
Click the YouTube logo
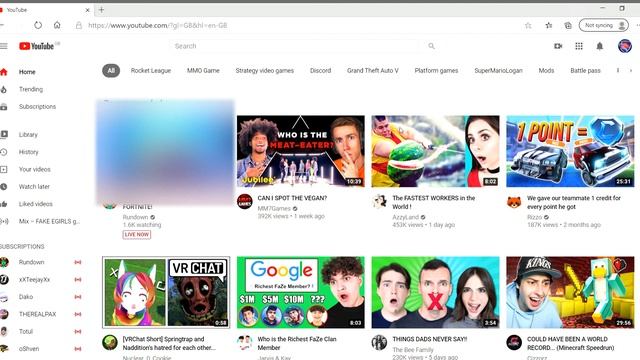click(37, 46)
